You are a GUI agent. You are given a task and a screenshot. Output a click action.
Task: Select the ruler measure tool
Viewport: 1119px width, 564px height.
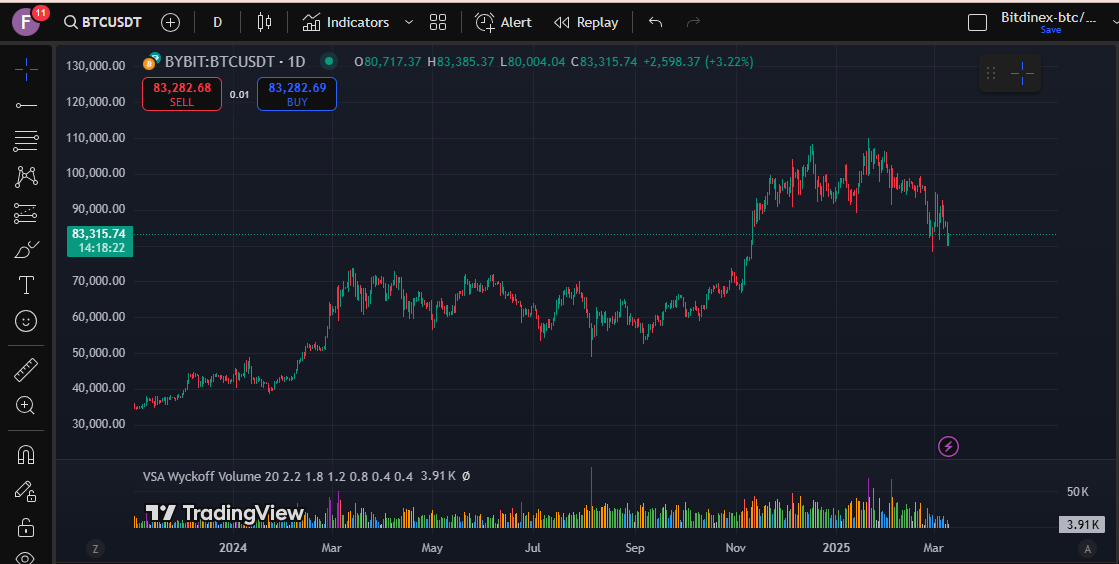point(26,370)
